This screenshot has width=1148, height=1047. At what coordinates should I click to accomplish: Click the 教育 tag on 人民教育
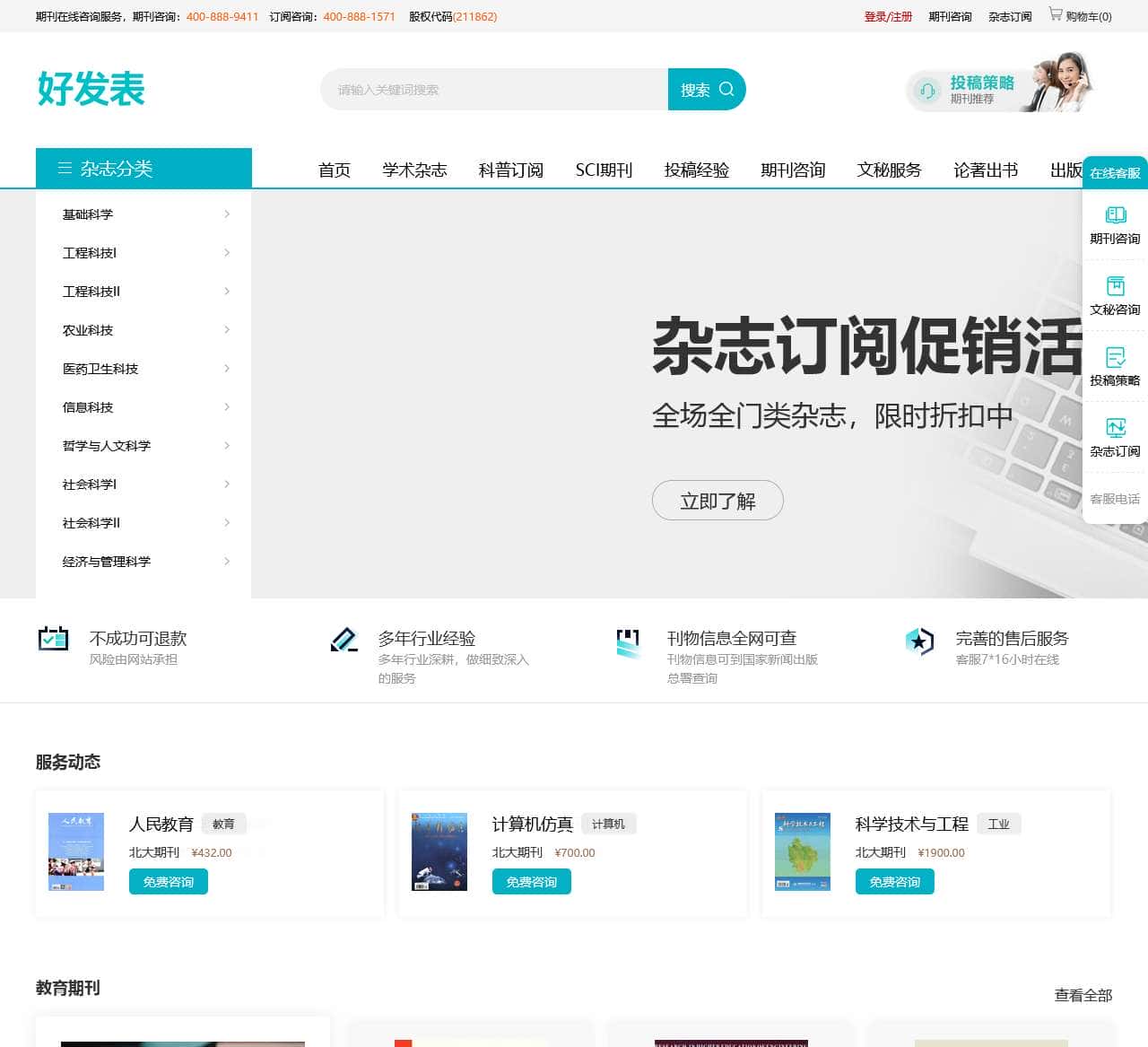coord(223,824)
